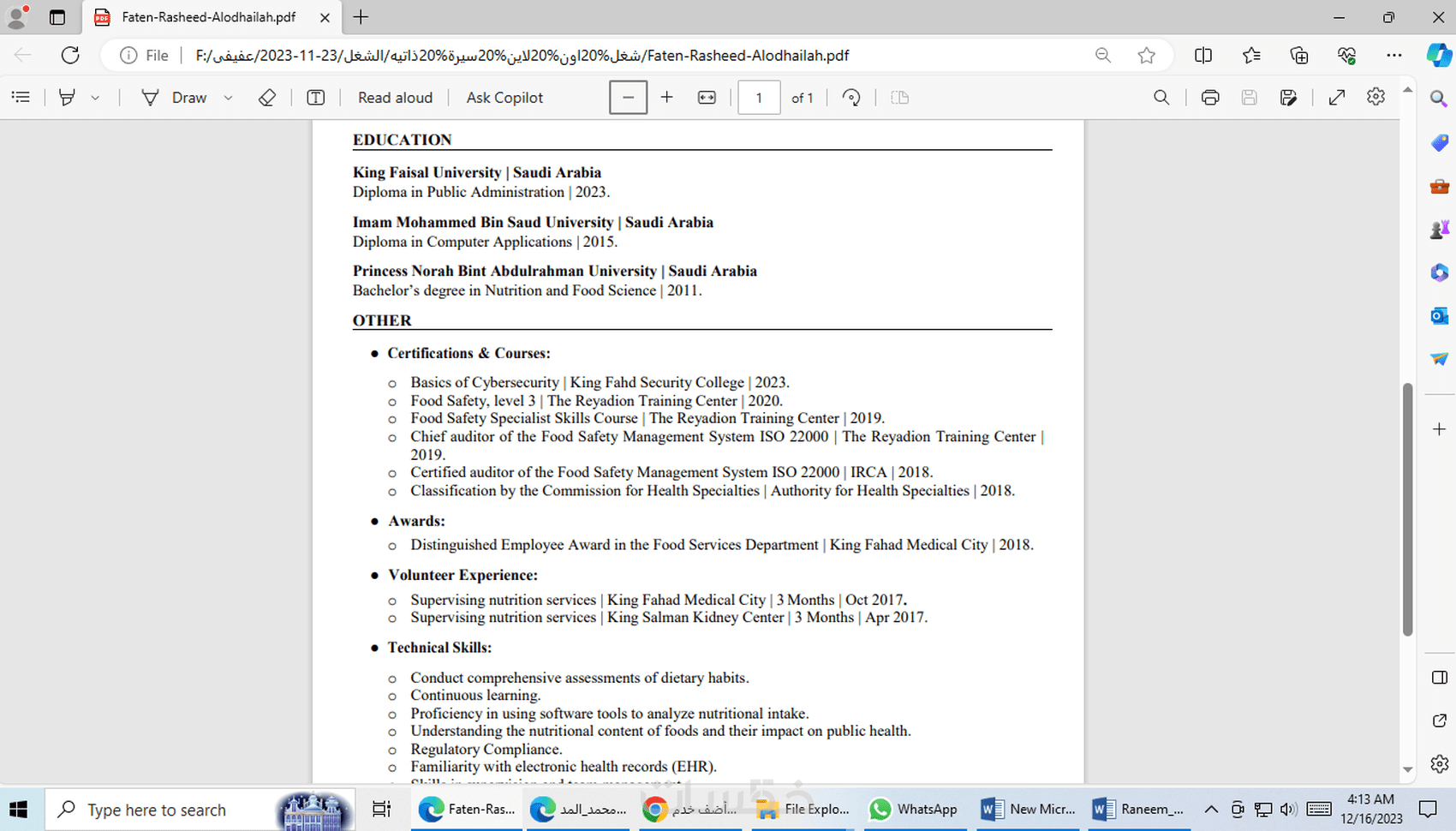This screenshot has width=1456, height=831.
Task: Refresh the current page
Action: point(70,56)
